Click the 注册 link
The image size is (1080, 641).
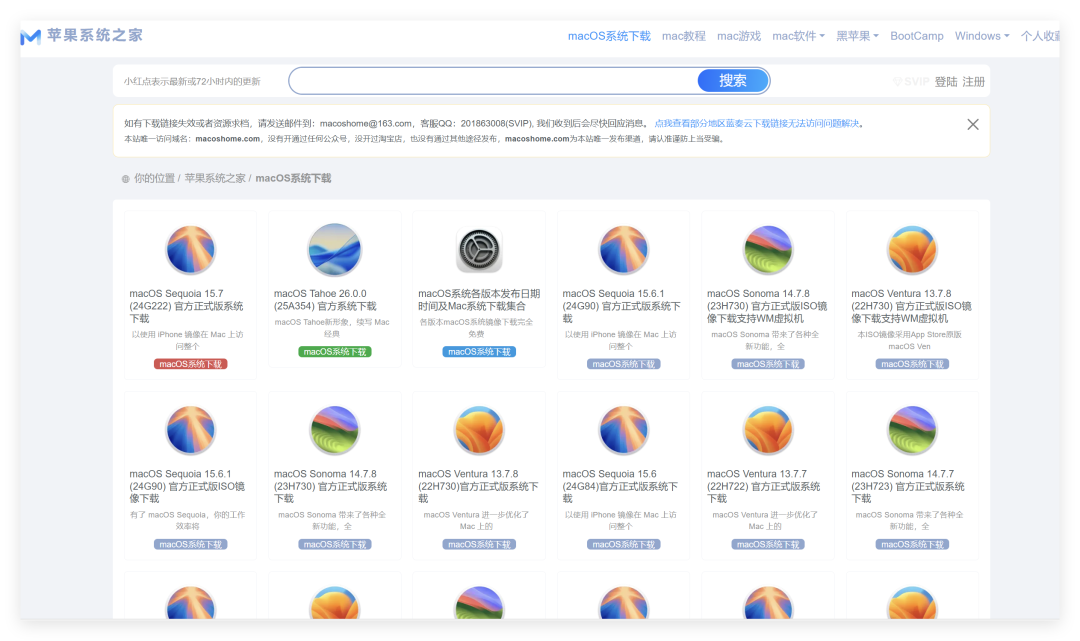973,82
